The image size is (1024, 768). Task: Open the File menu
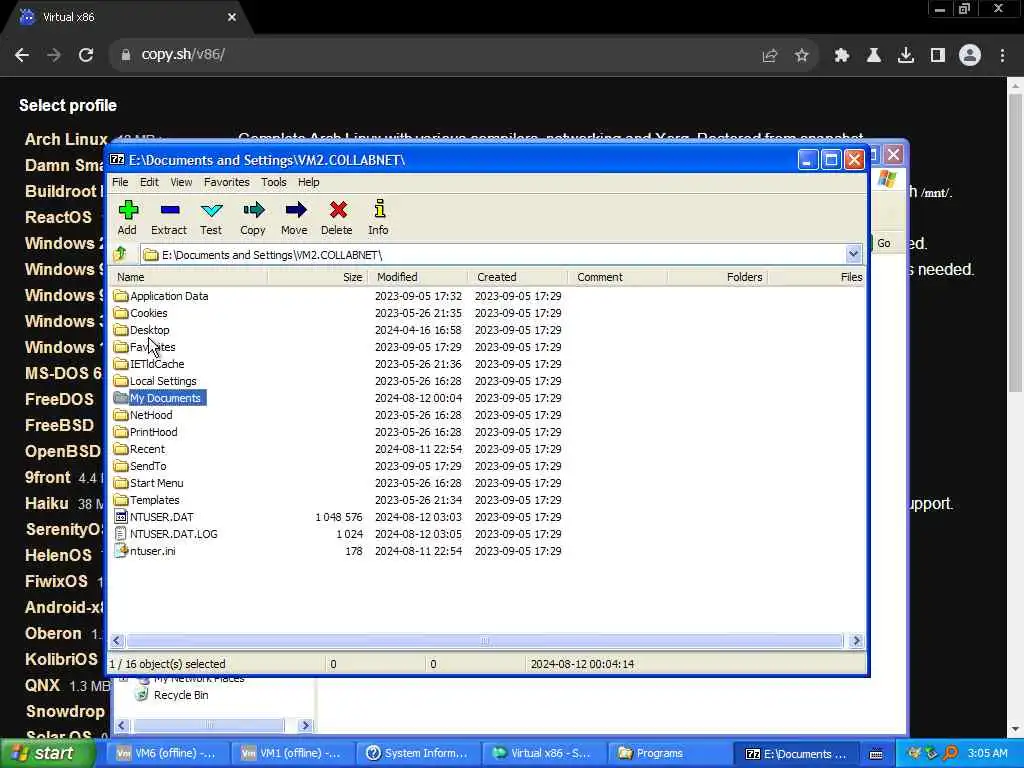(120, 182)
